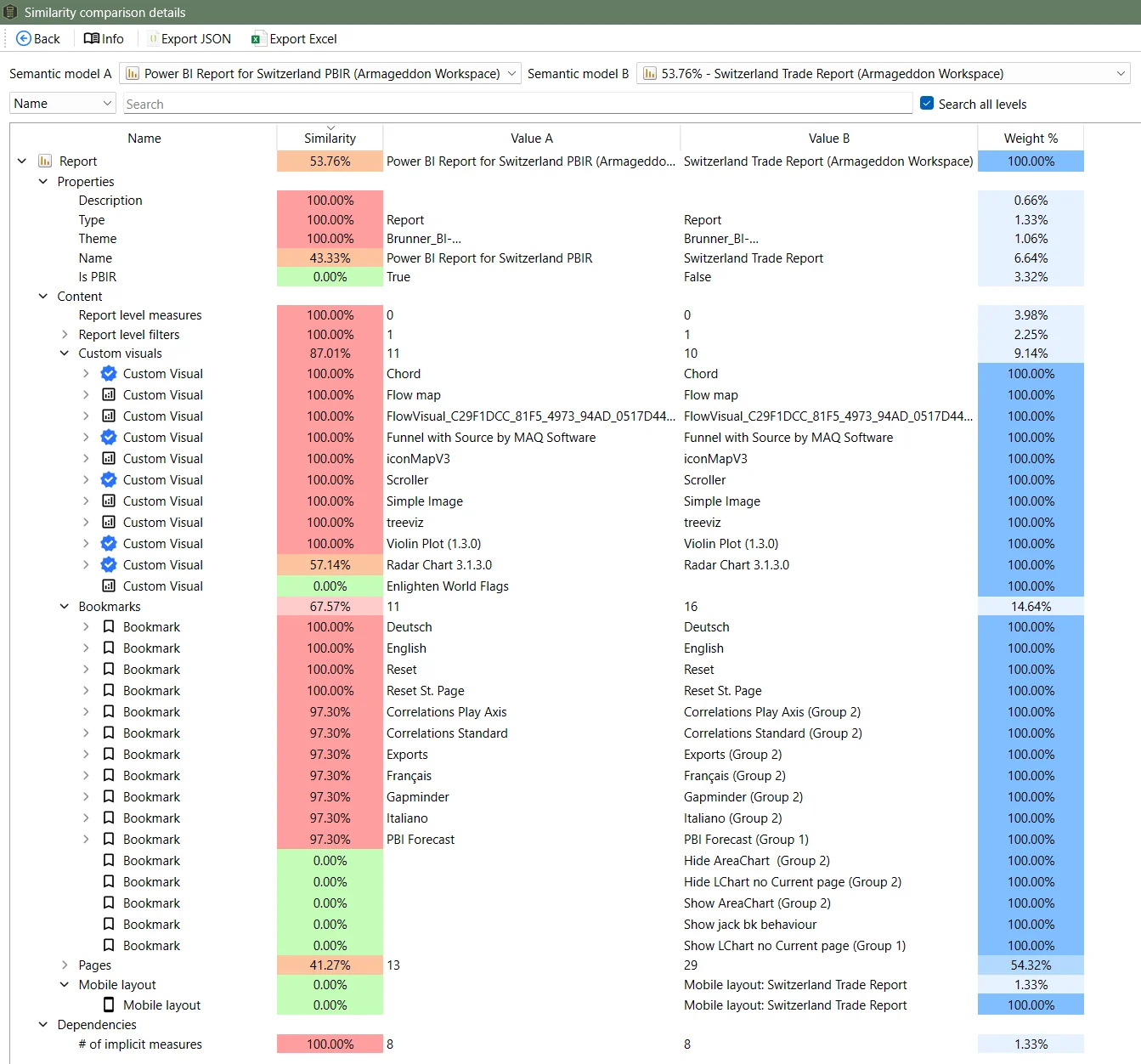
Task: Collapse the Bookmarks node
Action: point(65,606)
